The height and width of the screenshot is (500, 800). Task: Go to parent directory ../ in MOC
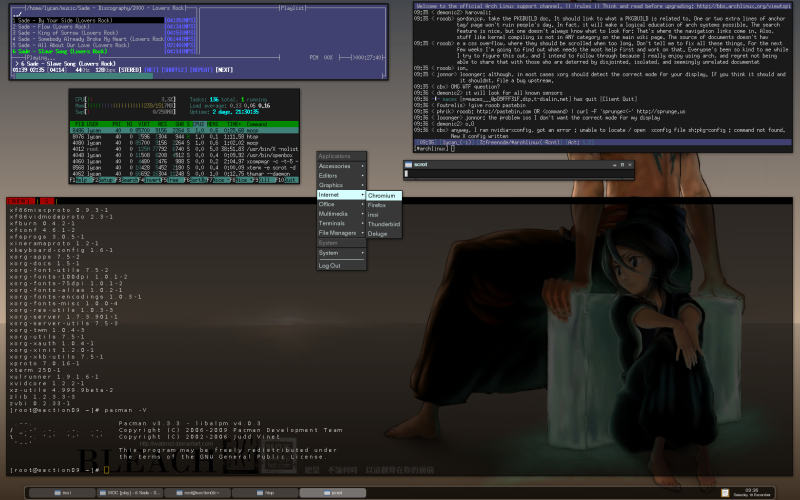(x=17, y=14)
